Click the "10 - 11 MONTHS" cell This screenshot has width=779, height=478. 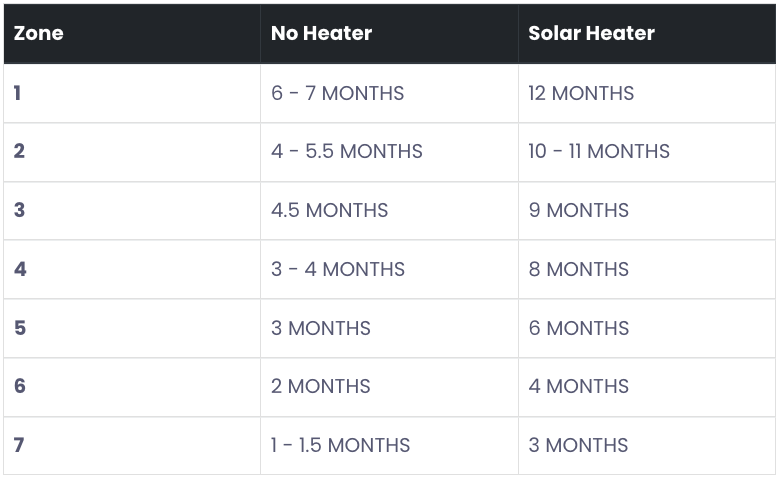(599, 151)
